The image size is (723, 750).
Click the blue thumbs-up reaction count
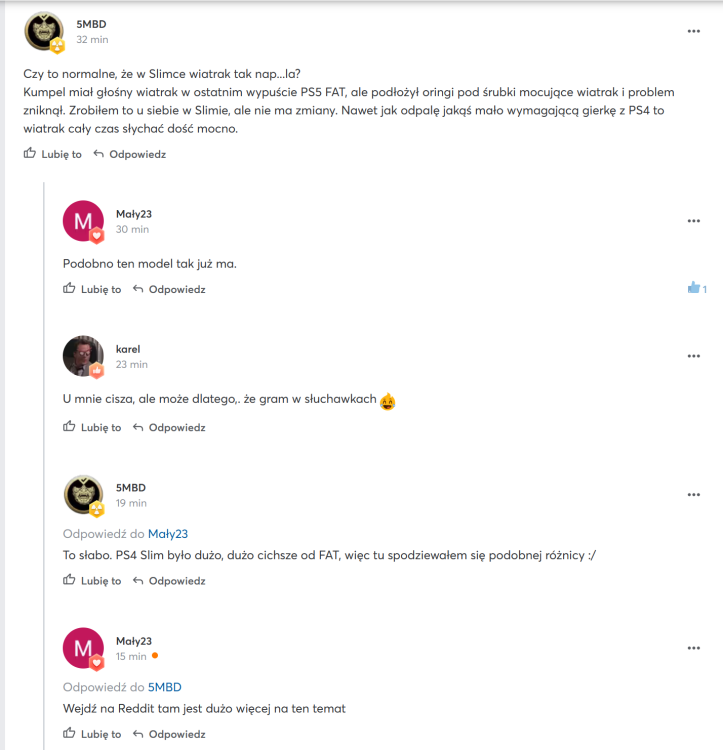(696, 288)
